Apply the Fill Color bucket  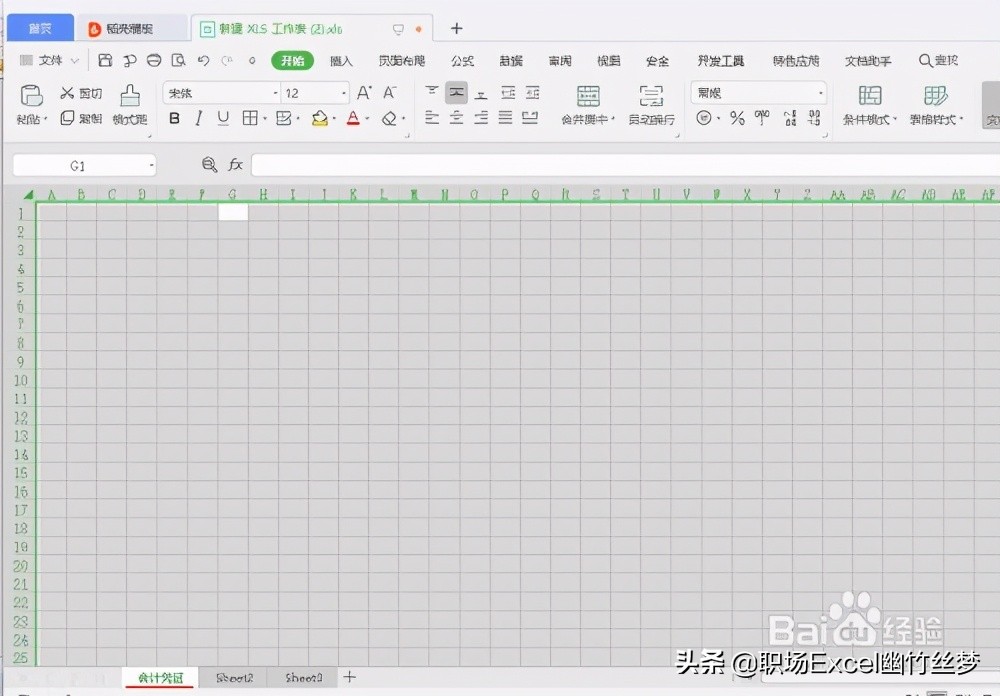click(320, 119)
